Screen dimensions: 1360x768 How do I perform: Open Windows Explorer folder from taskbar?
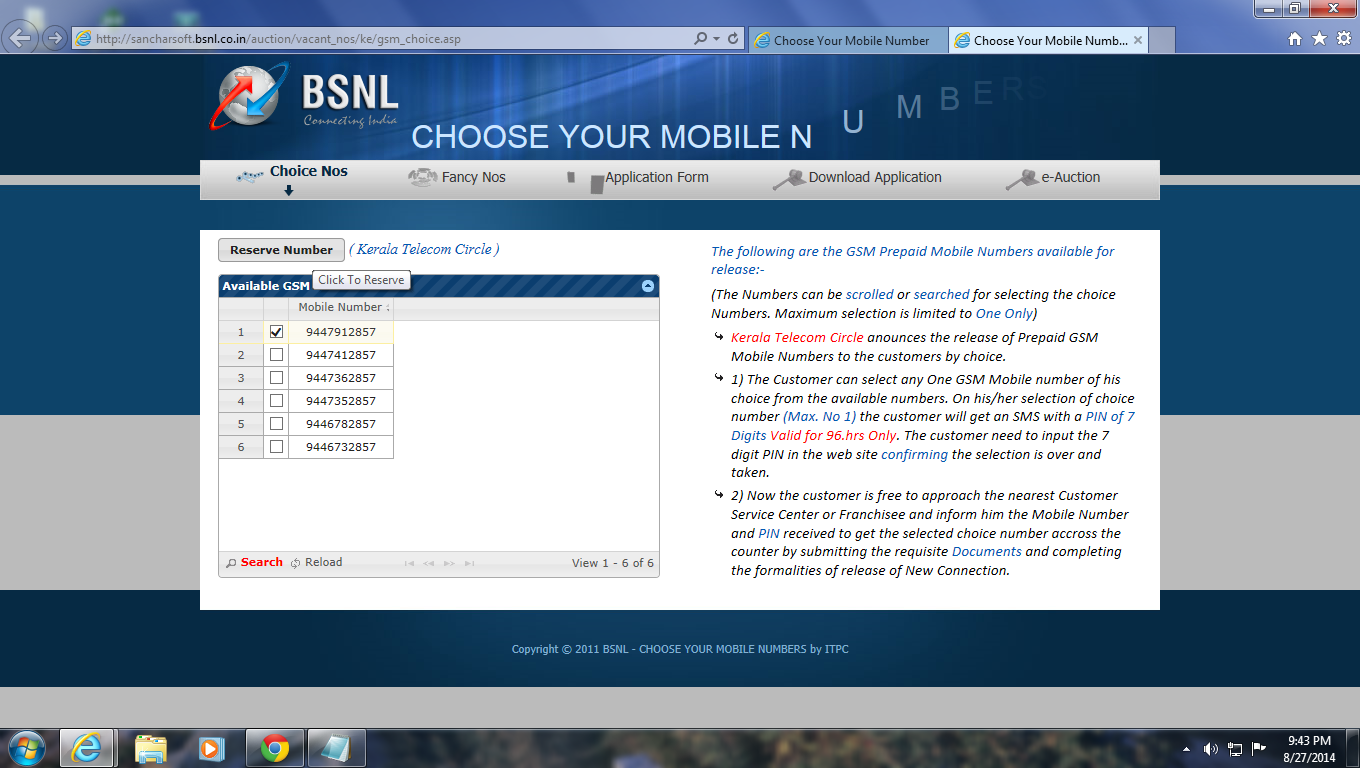tap(151, 748)
